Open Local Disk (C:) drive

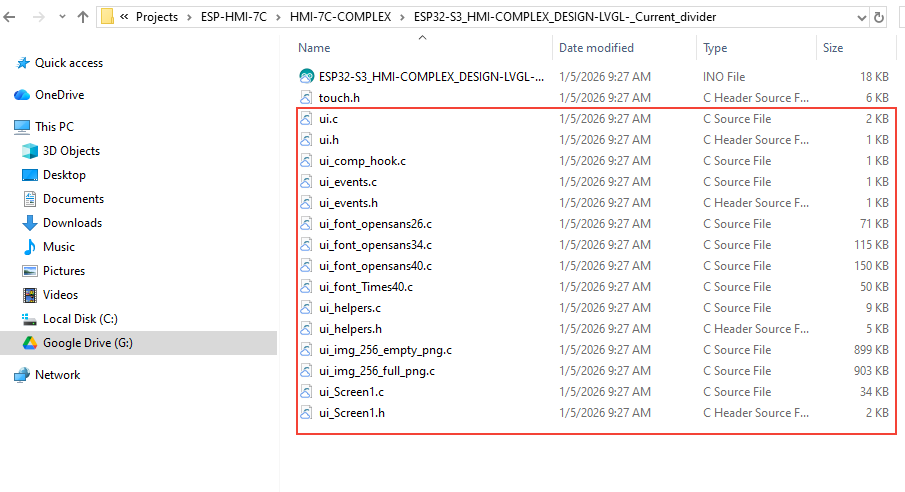pos(80,319)
